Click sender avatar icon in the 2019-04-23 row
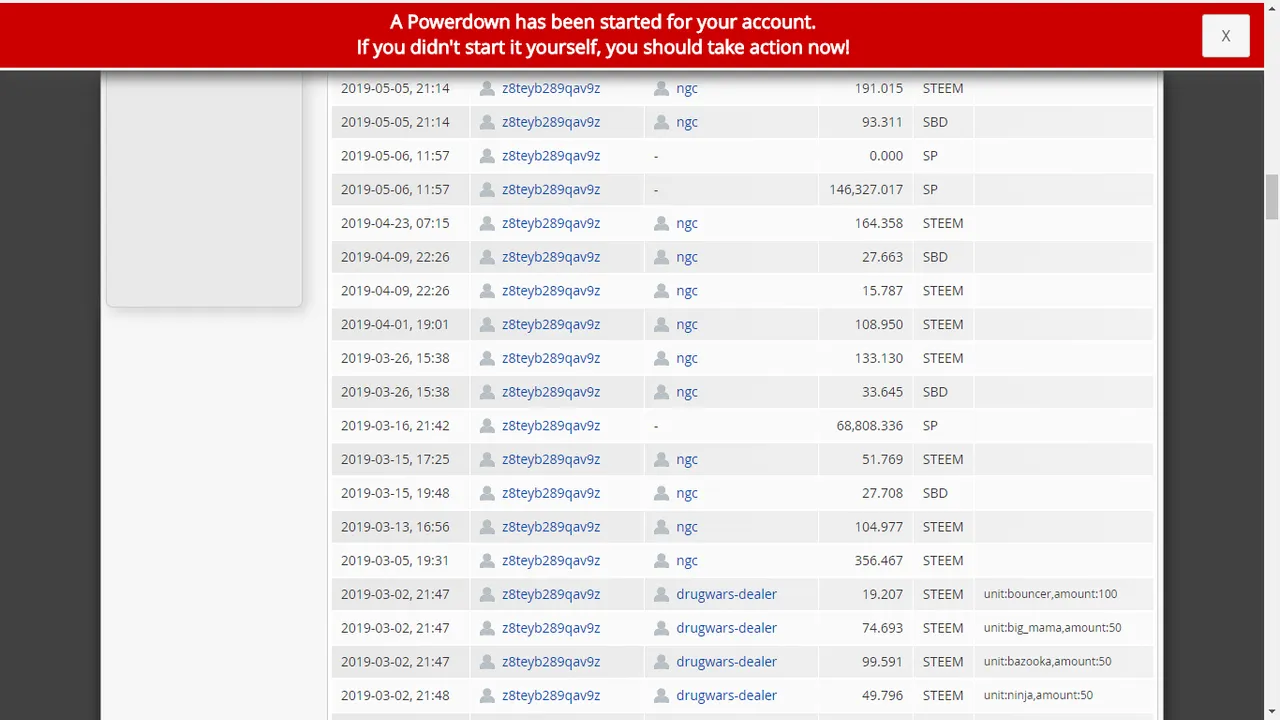This screenshot has width=1280, height=720. pos(487,223)
